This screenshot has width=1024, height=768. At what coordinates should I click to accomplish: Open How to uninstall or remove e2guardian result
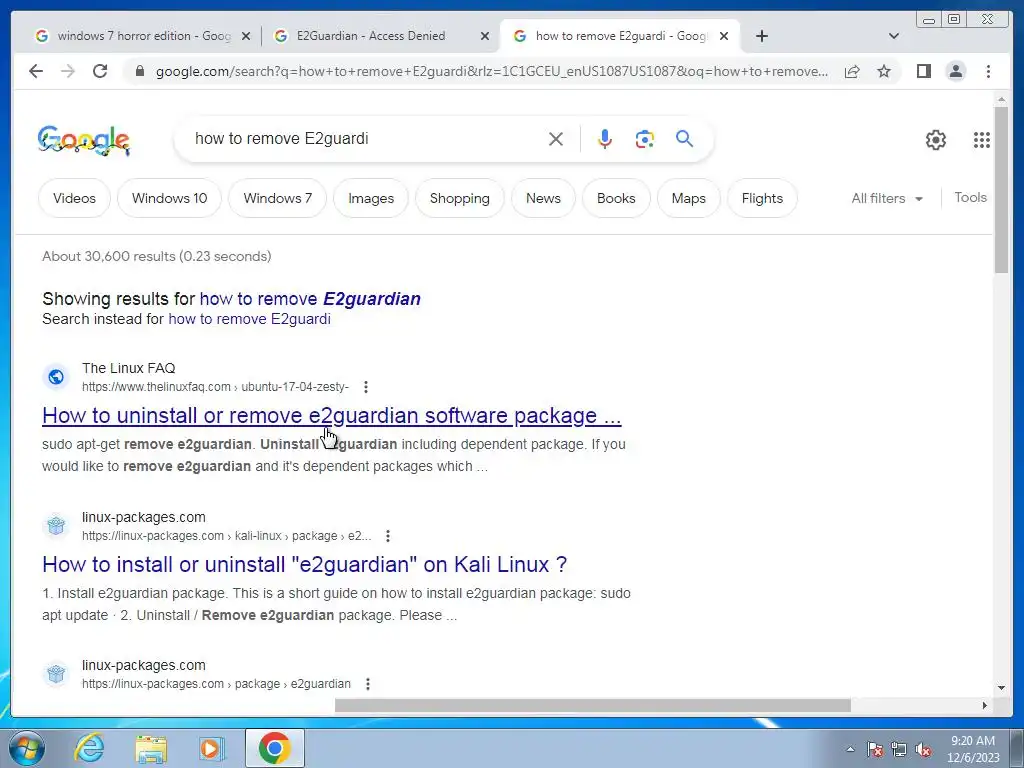click(332, 415)
